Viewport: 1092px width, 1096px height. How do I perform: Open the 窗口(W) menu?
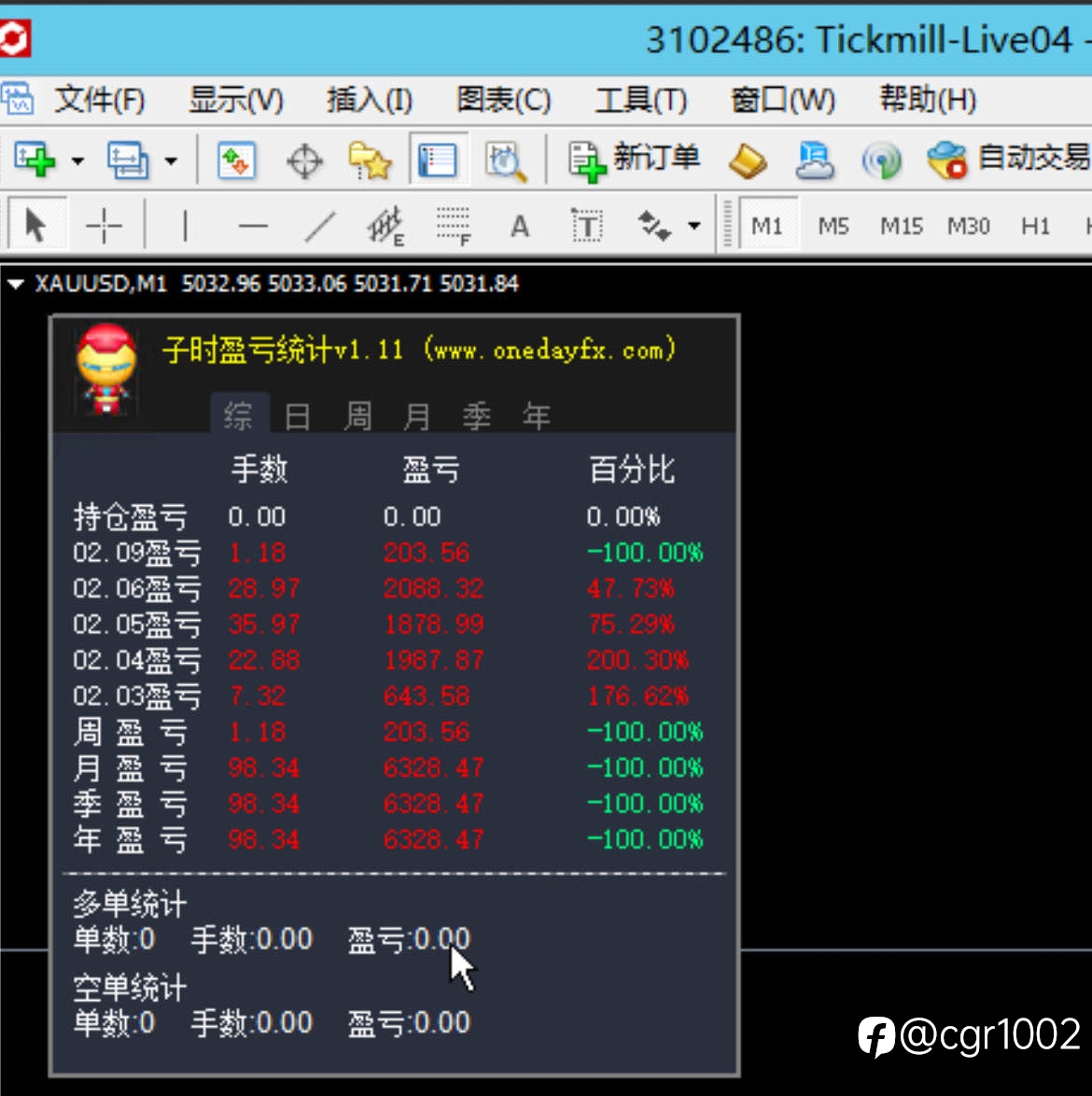782,99
